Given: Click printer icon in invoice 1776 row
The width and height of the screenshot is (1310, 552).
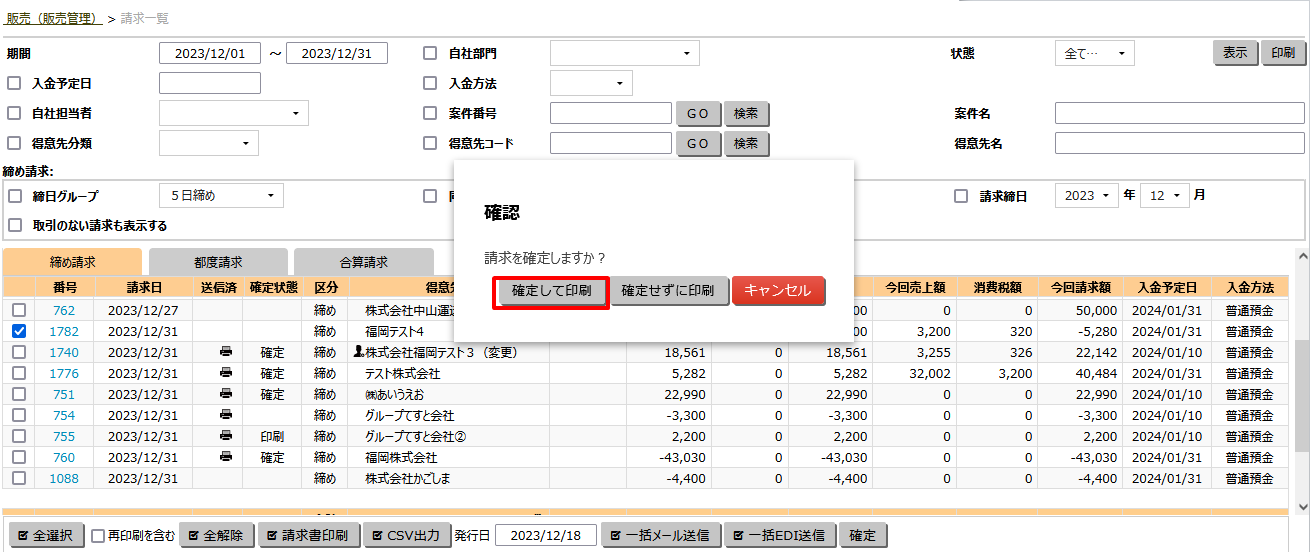Looking at the screenshot, I should [x=226, y=373].
